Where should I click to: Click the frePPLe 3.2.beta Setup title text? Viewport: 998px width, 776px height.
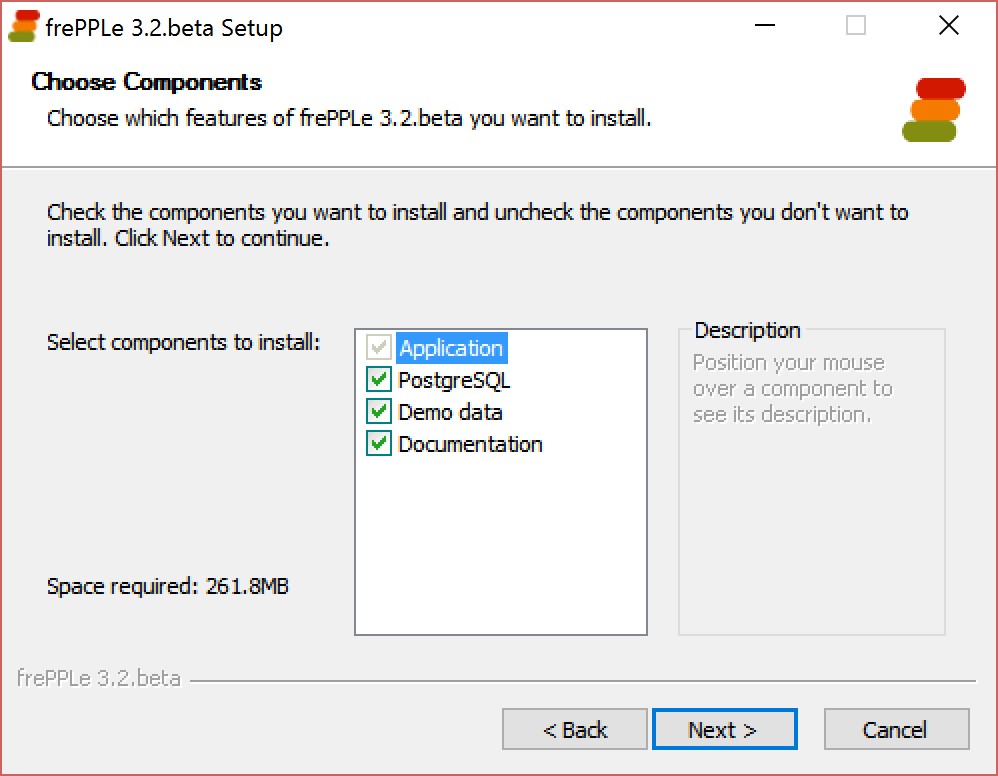(164, 28)
